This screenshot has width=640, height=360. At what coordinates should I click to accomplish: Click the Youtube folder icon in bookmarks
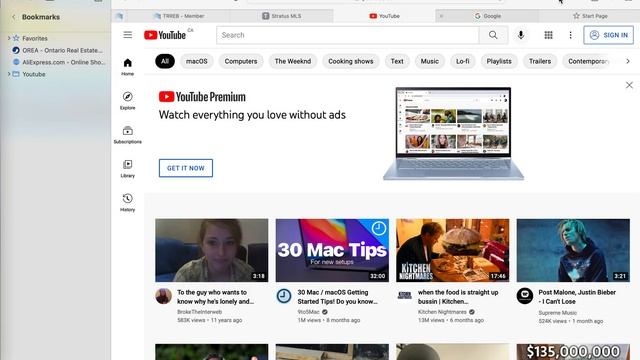coord(16,74)
